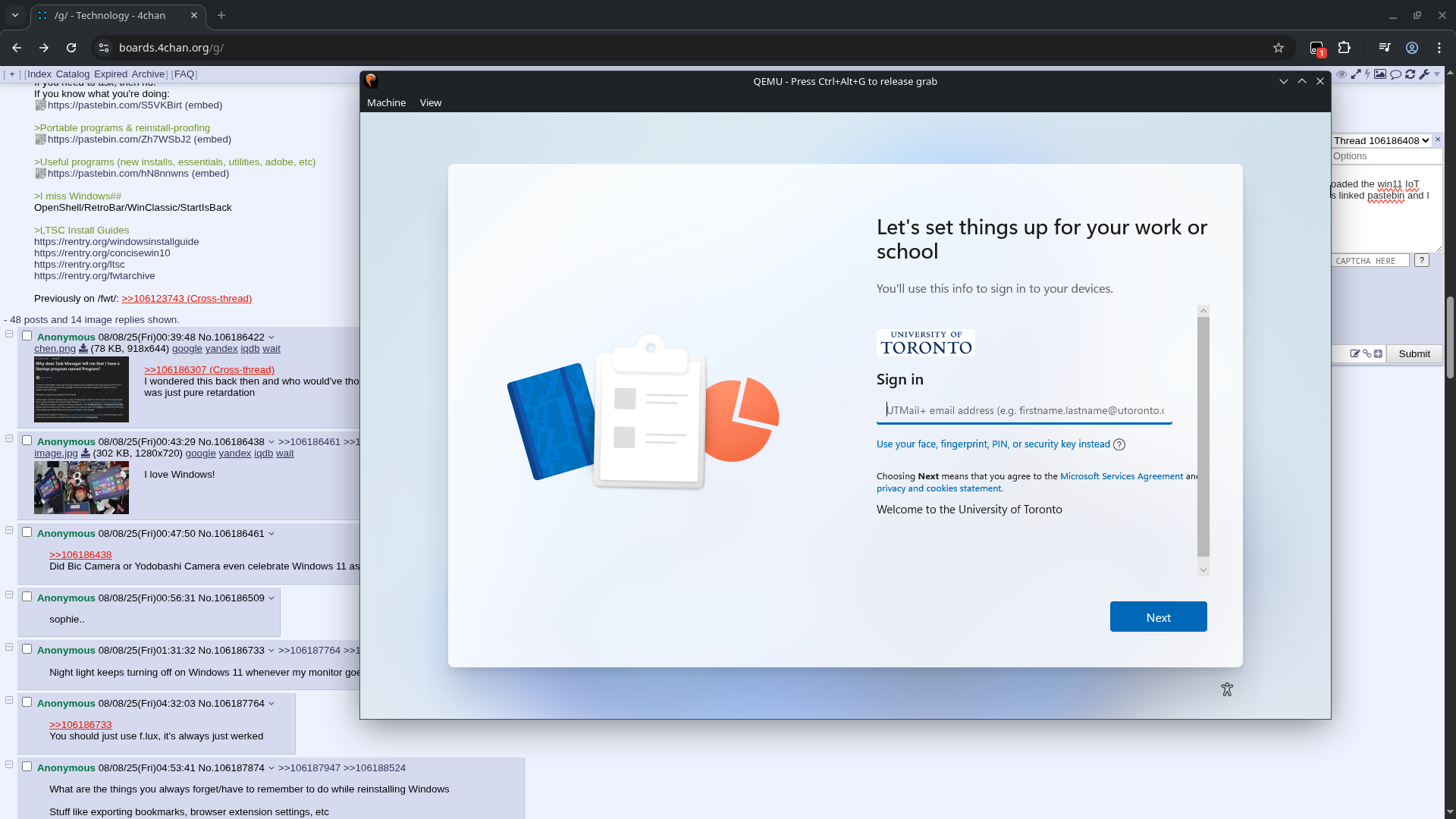Viewport: 1456px width, 819px height.
Task: Click the sign-in panel vertical scrollbar
Action: click(x=1203, y=437)
